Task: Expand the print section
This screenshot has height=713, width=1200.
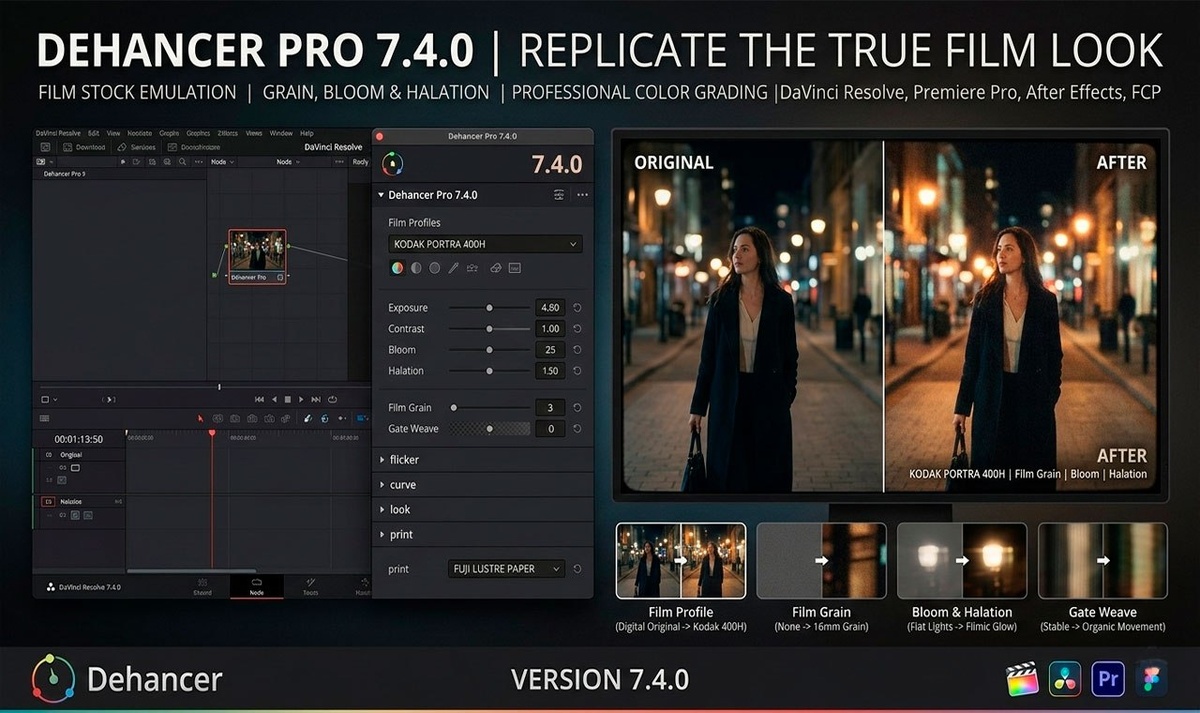Action: coord(382,535)
